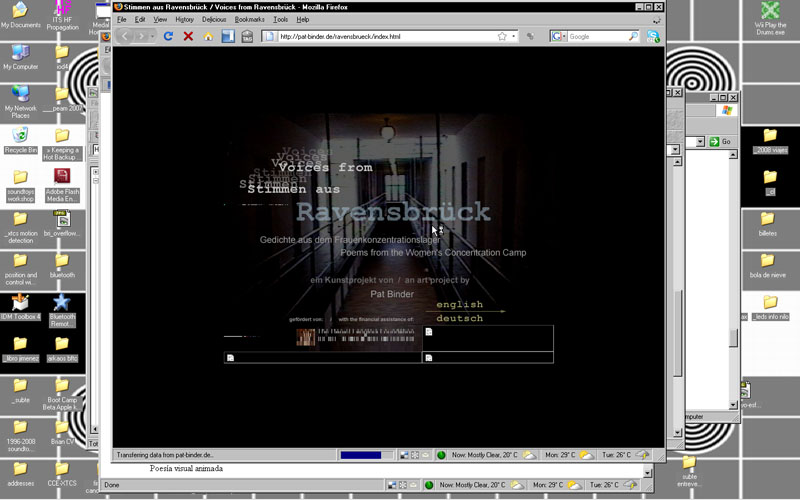Screen dimensions: 800x500
Task: Click the search magnifier icon
Action: [x=633, y=36]
